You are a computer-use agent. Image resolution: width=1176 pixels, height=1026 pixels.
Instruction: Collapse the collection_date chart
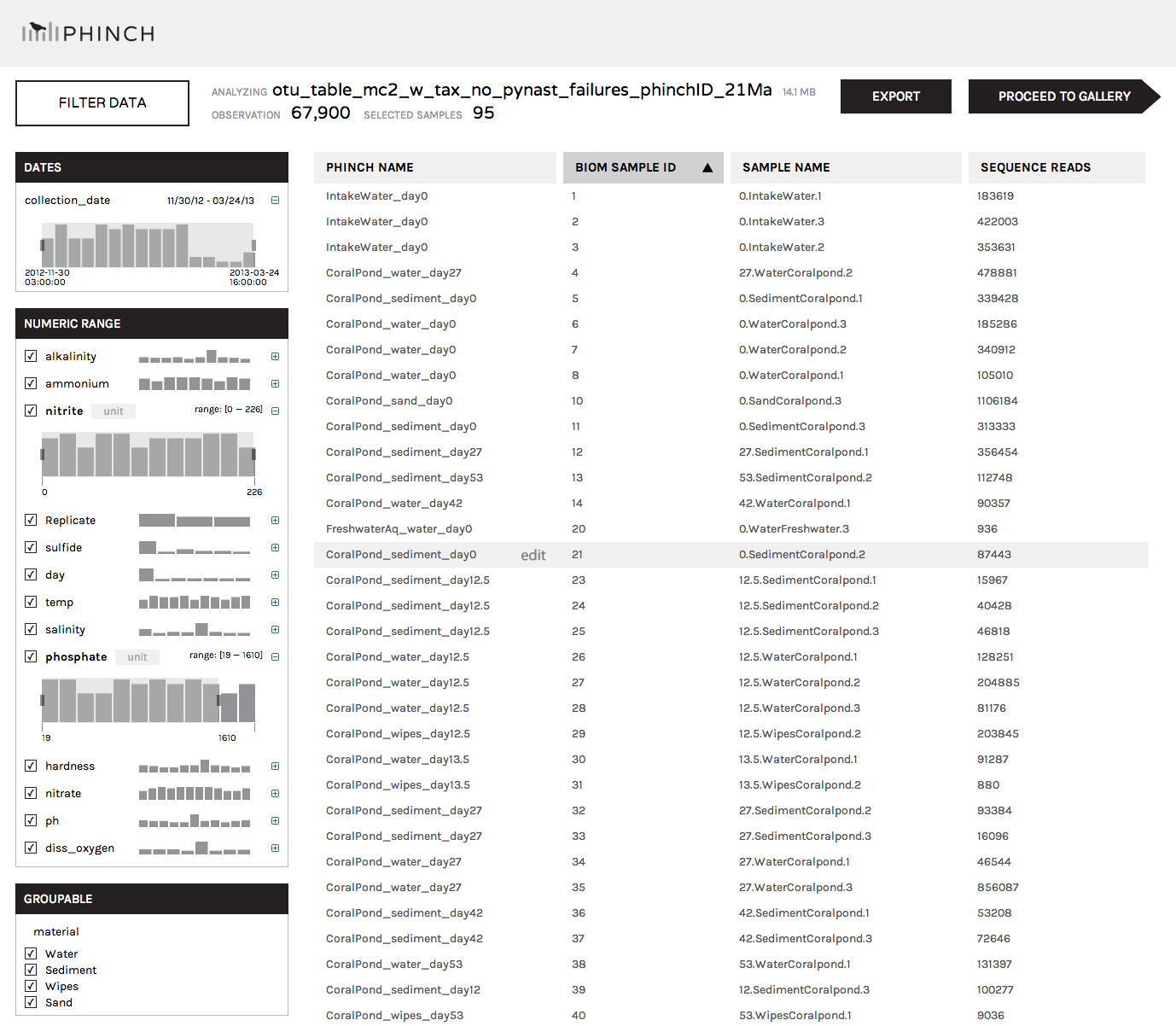(275, 201)
